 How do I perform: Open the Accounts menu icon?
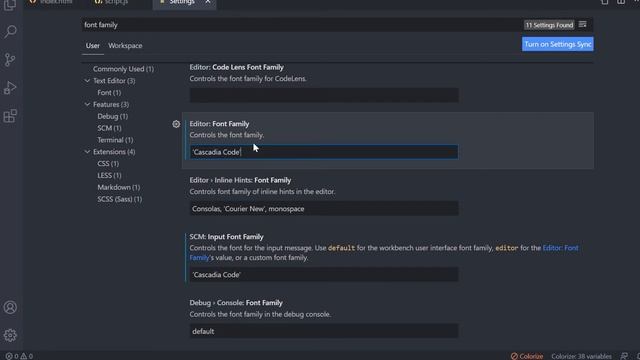[x=10, y=307]
